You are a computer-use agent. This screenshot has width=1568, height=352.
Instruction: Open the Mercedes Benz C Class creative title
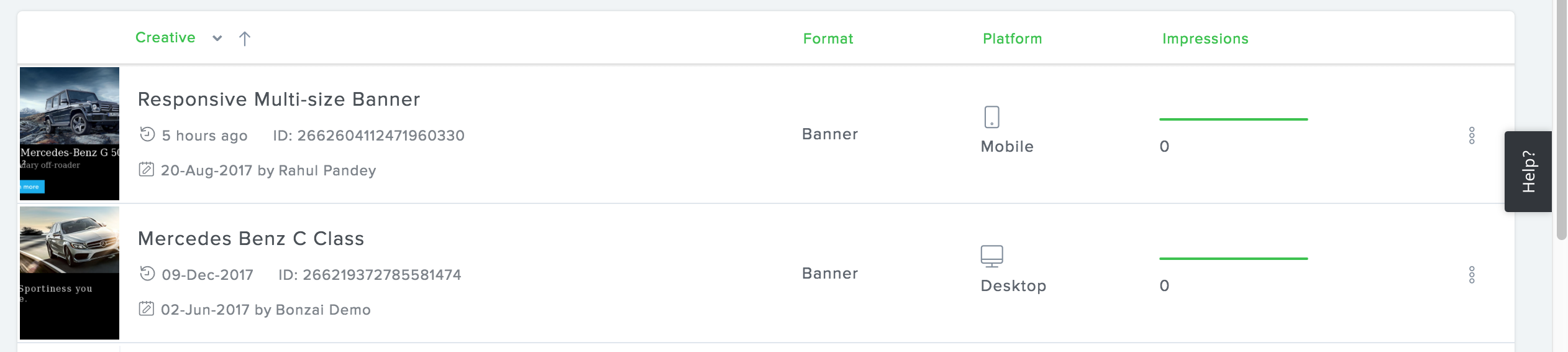pos(251,239)
